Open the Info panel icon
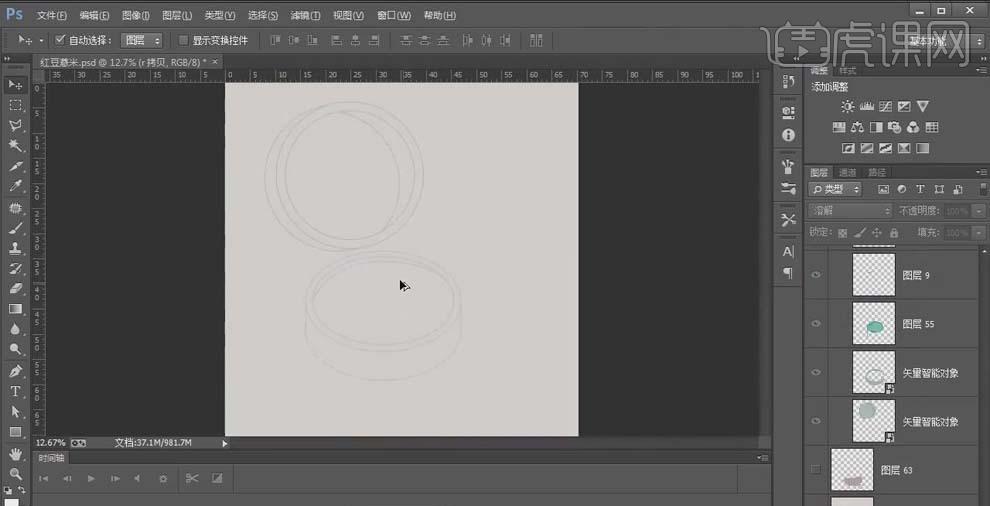The image size is (990, 506). [788, 135]
